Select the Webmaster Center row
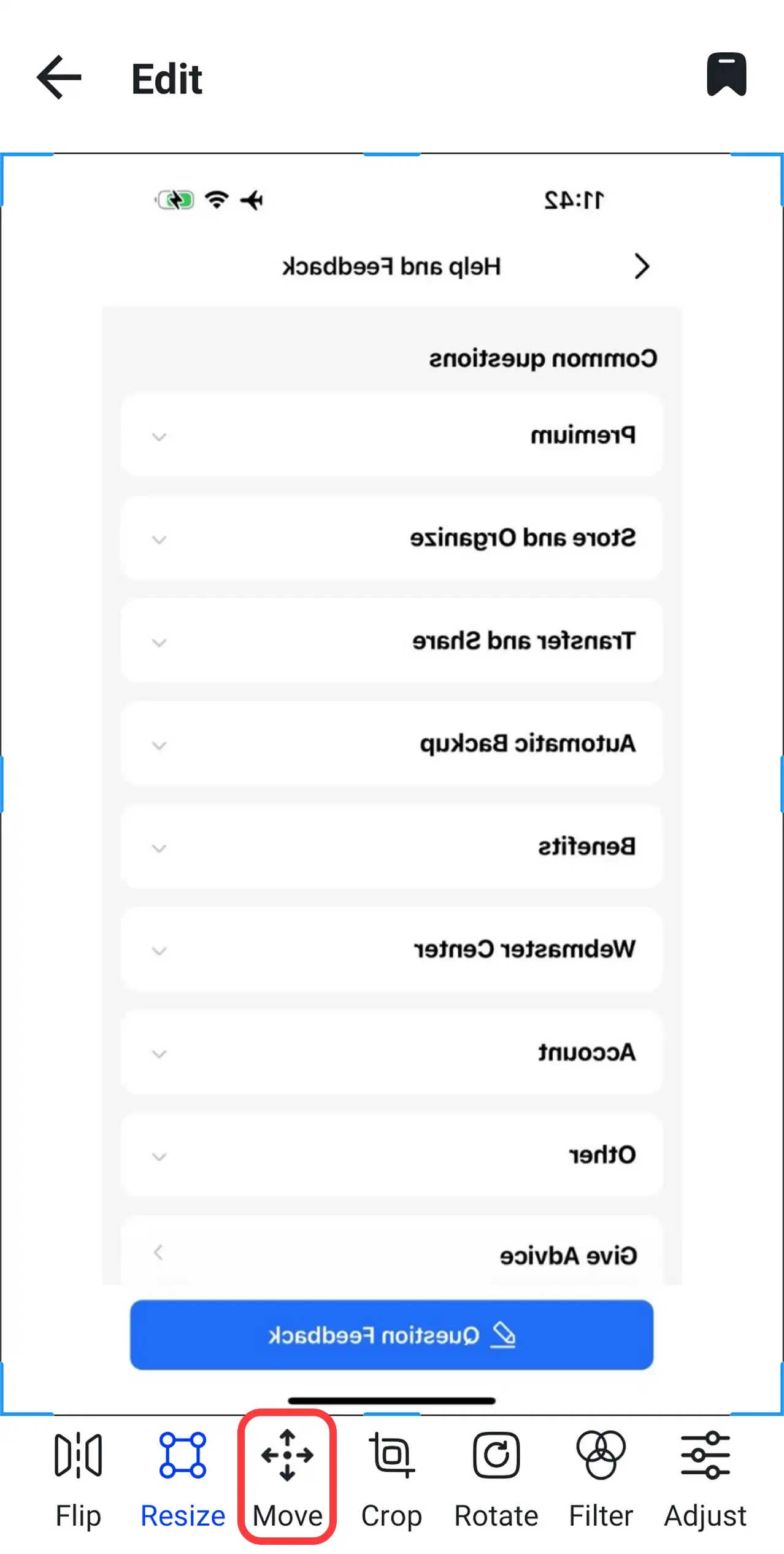Screen dimensions: 784x1554 [391, 950]
